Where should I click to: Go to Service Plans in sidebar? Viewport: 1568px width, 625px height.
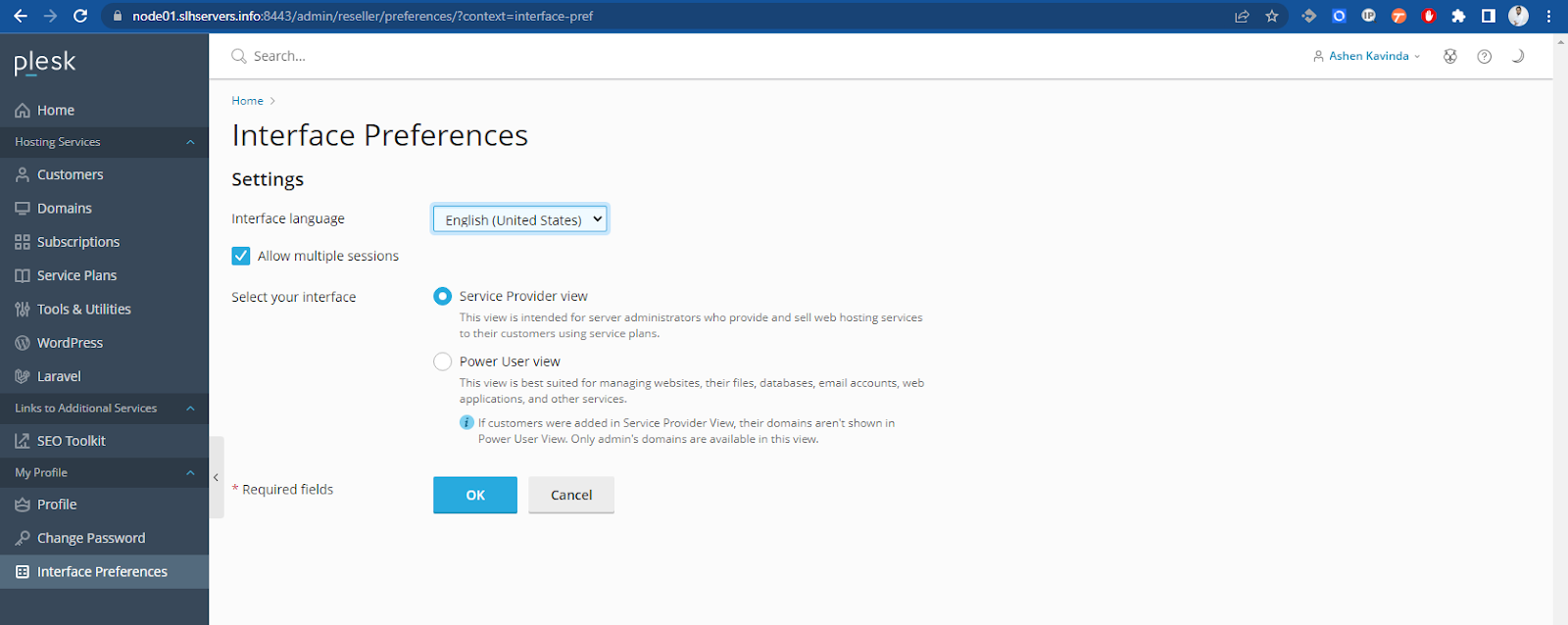(x=76, y=275)
